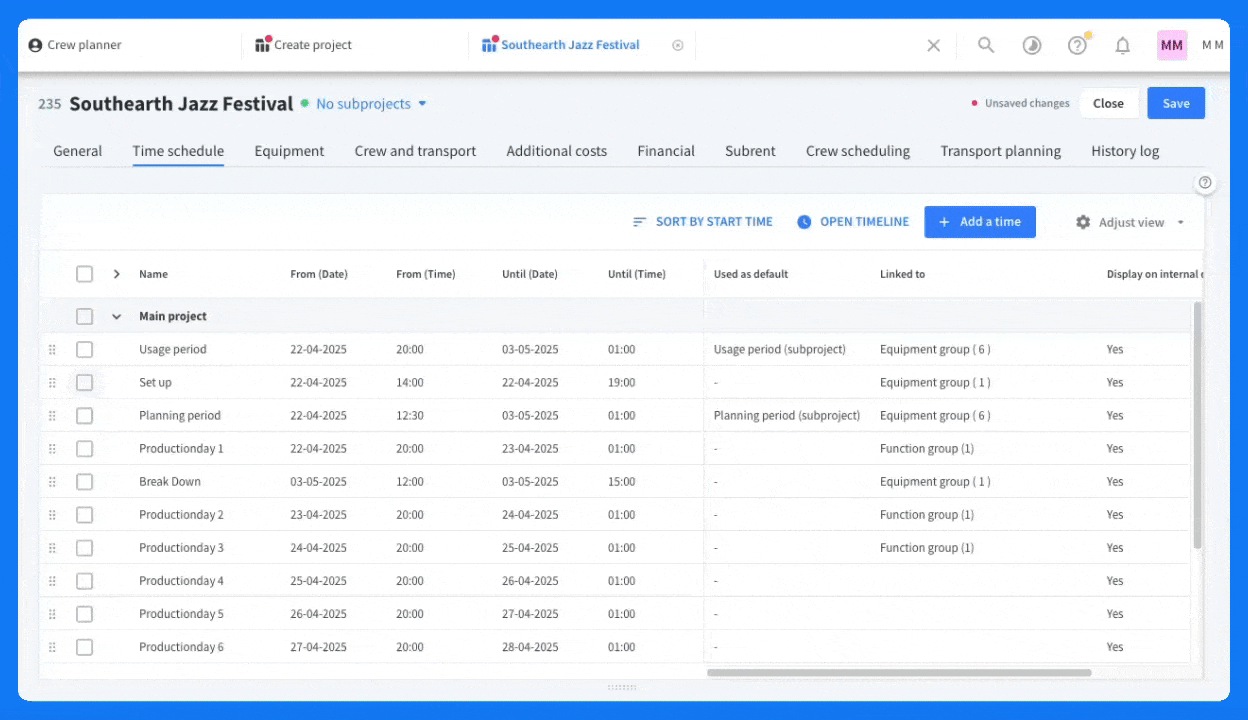Click the notifications bell icon
The height and width of the screenshot is (720, 1248).
click(x=1123, y=45)
